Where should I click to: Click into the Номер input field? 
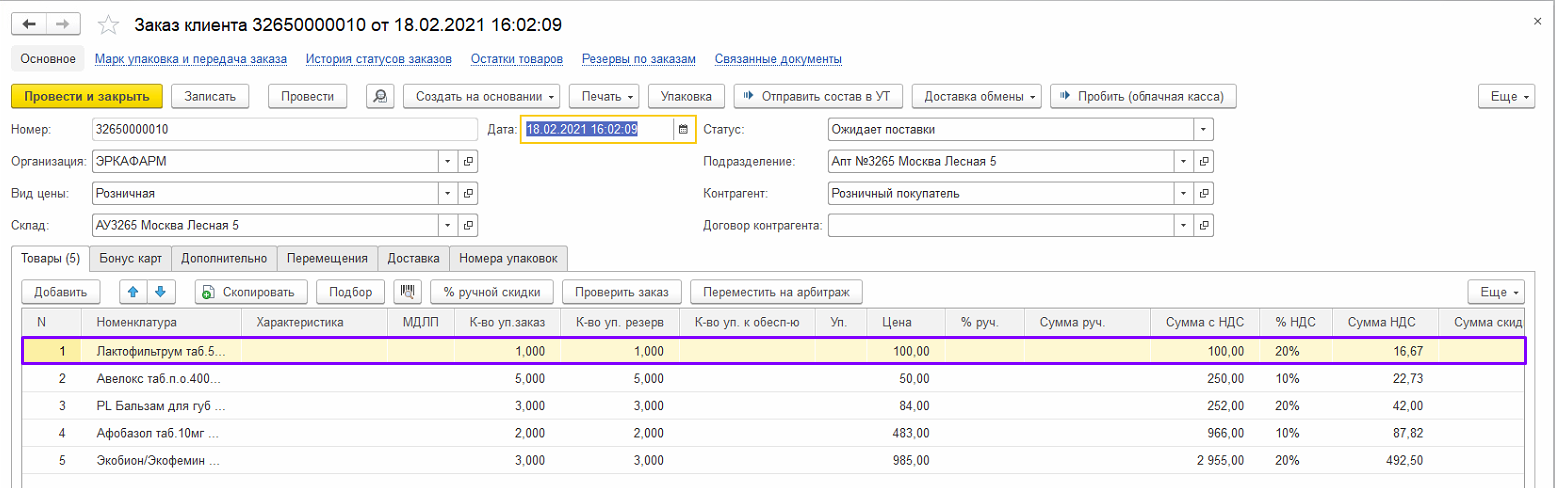pyautogui.click(x=284, y=130)
